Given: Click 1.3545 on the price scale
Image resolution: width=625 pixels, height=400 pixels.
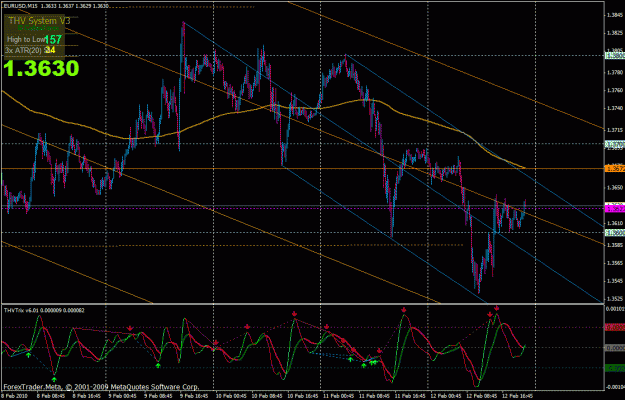Looking at the screenshot, I should [x=614, y=280].
